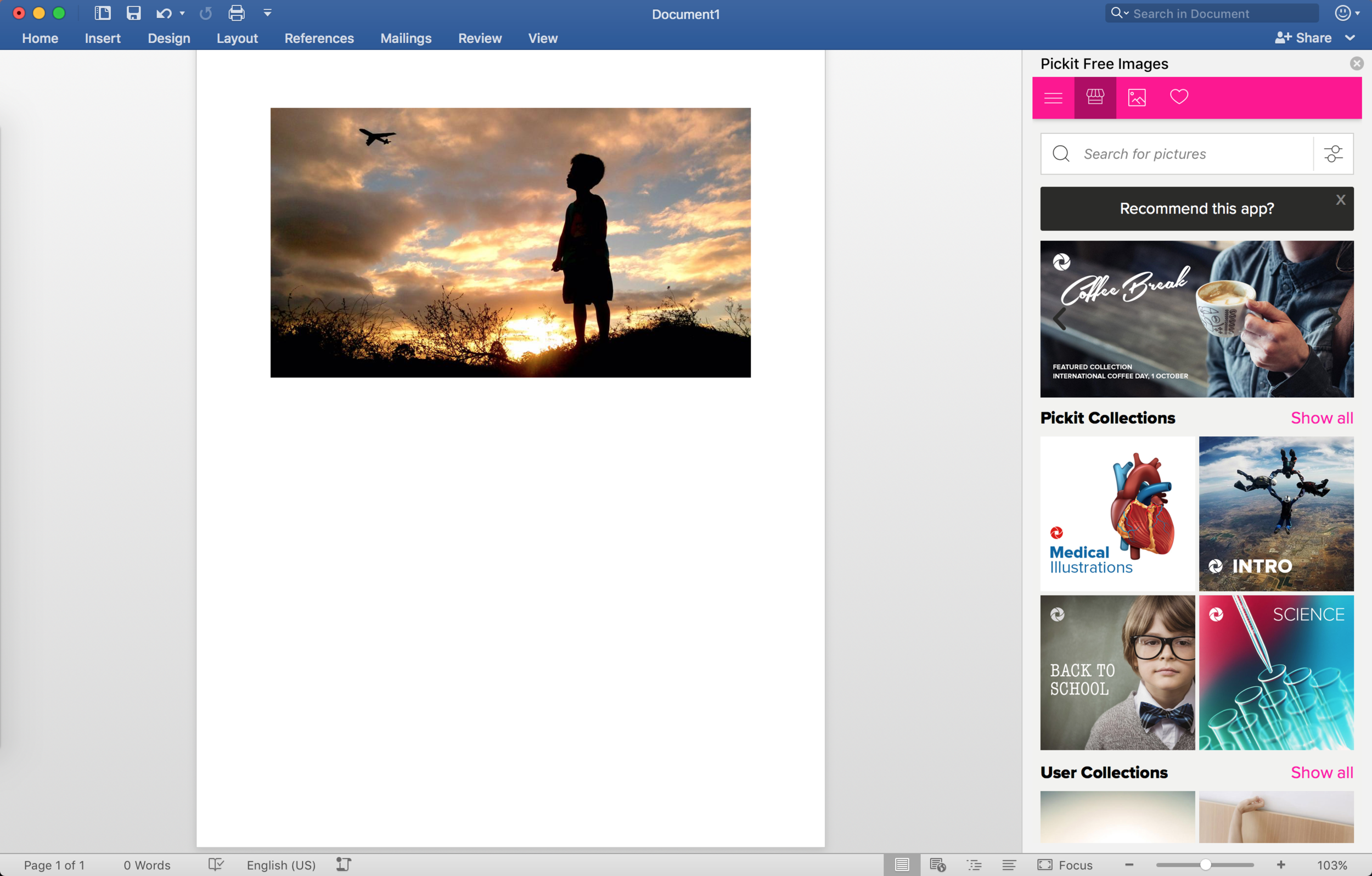Screen dimensions: 1372x876
Task: Open the Pickit market storefront icon
Action: point(1094,98)
